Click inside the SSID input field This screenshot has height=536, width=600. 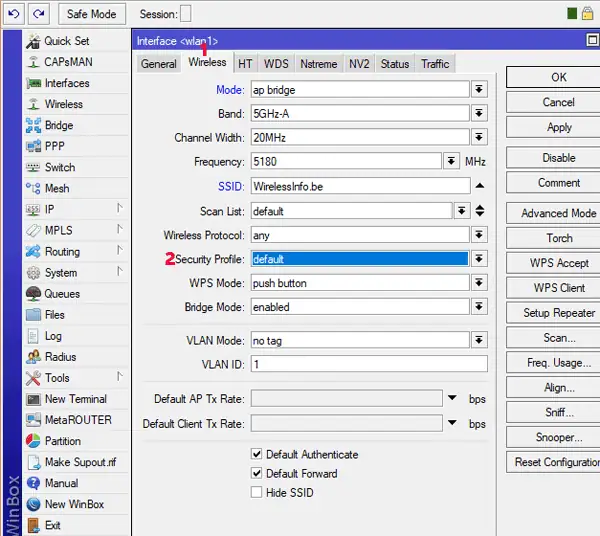coord(360,186)
